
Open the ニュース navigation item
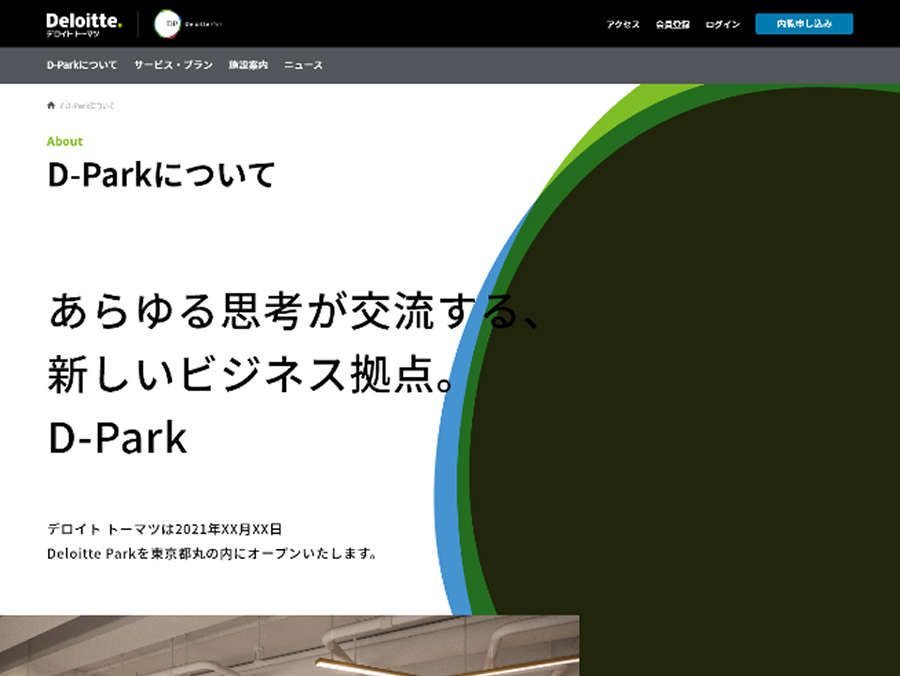tap(303, 65)
